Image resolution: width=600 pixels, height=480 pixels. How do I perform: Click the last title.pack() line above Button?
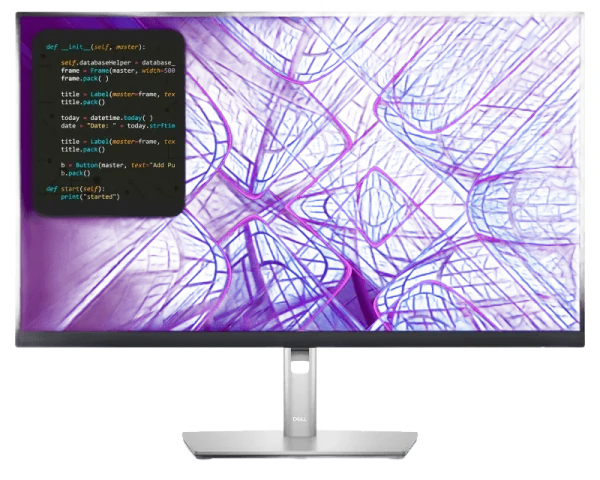83,149
